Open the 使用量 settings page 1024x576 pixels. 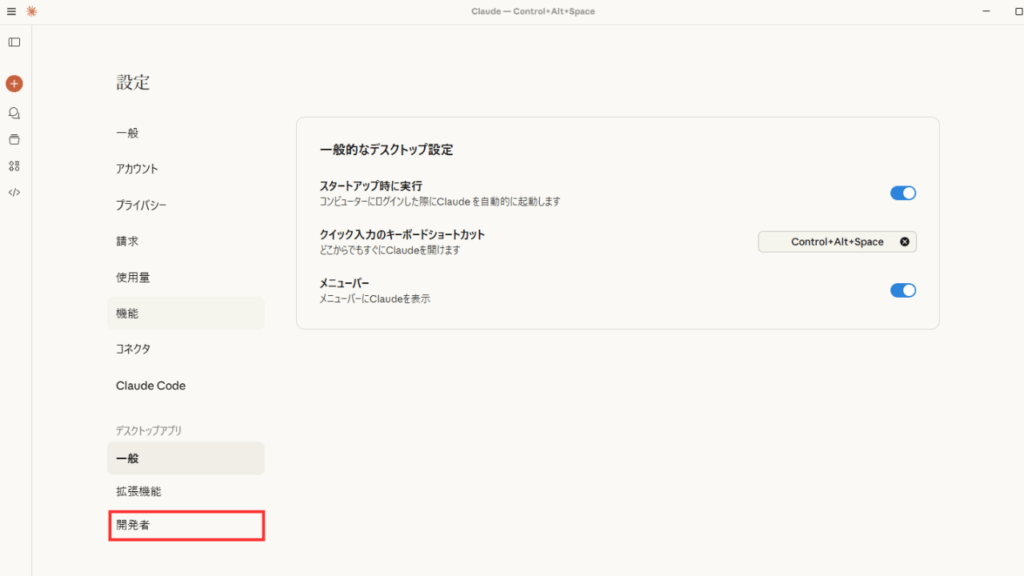(133, 277)
